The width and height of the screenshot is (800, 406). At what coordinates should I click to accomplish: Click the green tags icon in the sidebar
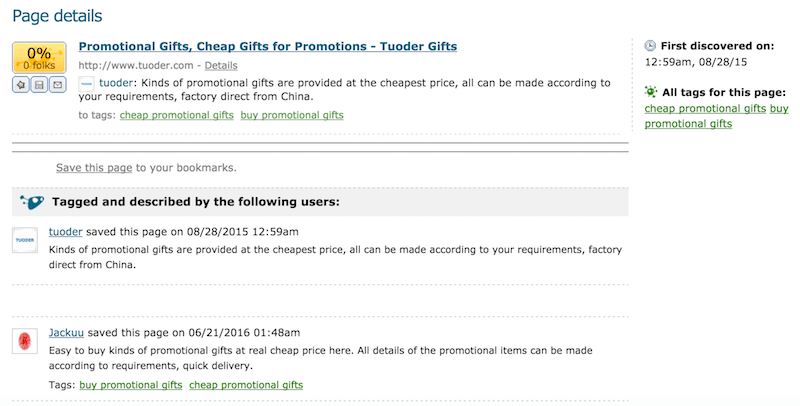(x=651, y=92)
